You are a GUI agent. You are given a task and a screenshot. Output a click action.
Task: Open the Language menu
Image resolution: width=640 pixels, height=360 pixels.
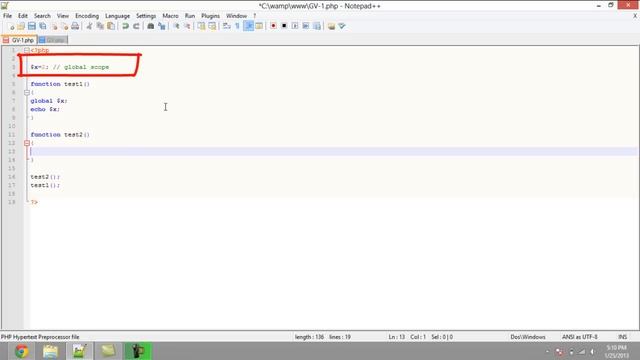[118, 16]
